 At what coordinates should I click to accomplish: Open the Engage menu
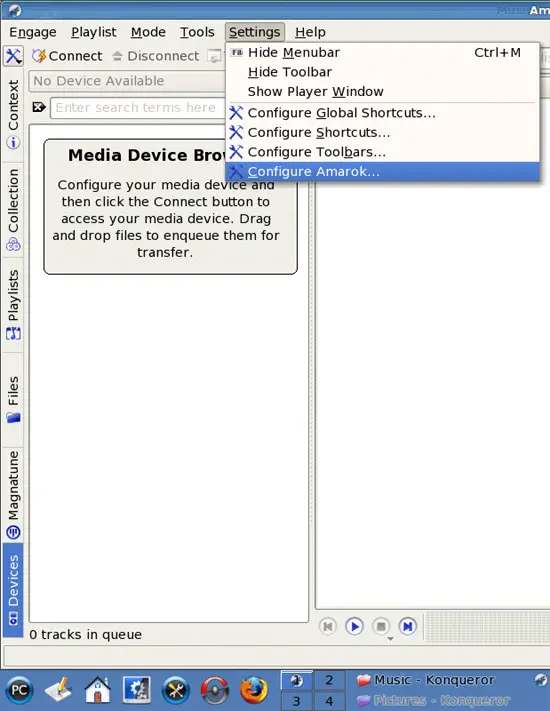coord(33,32)
